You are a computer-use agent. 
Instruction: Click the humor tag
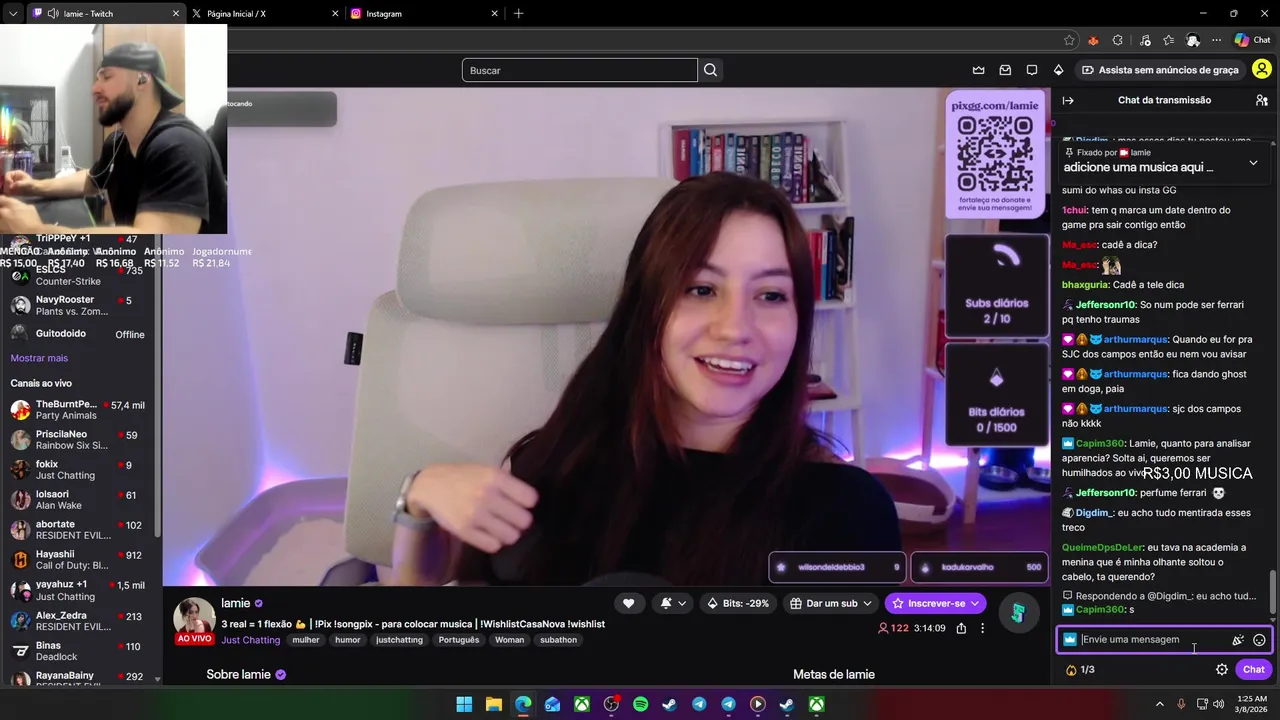coord(347,640)
